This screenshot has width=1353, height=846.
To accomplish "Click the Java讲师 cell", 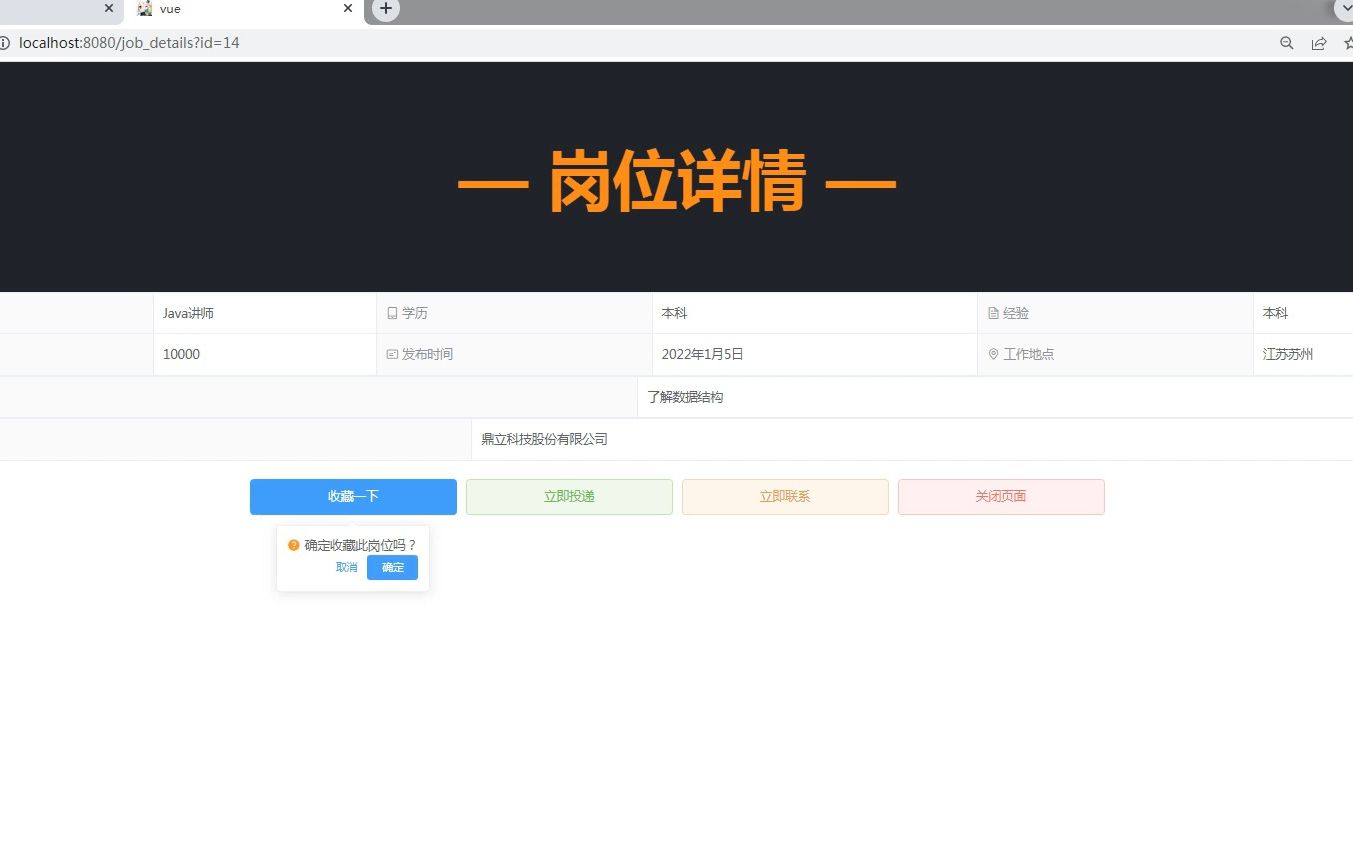I will point(265,313).
